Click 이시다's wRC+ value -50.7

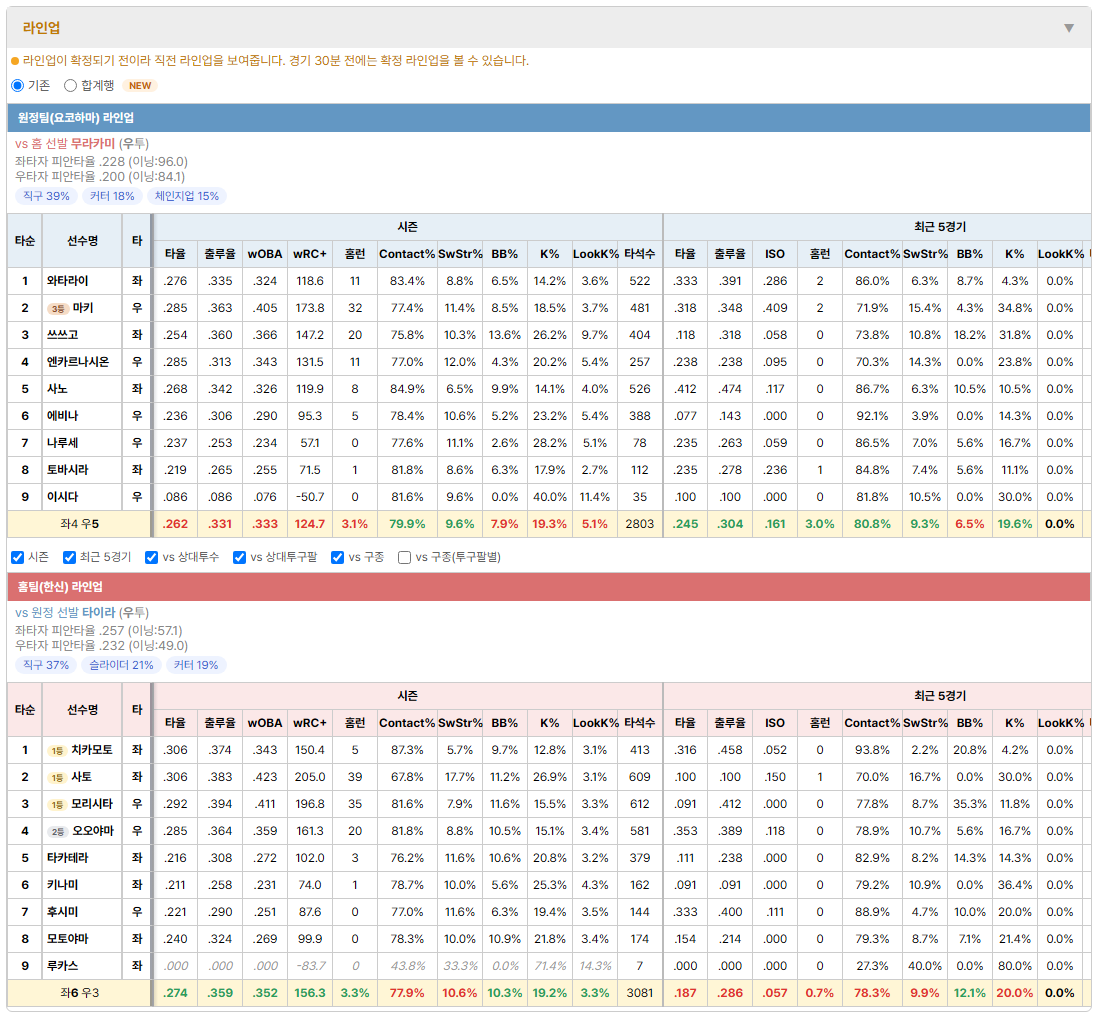[310, 497]
